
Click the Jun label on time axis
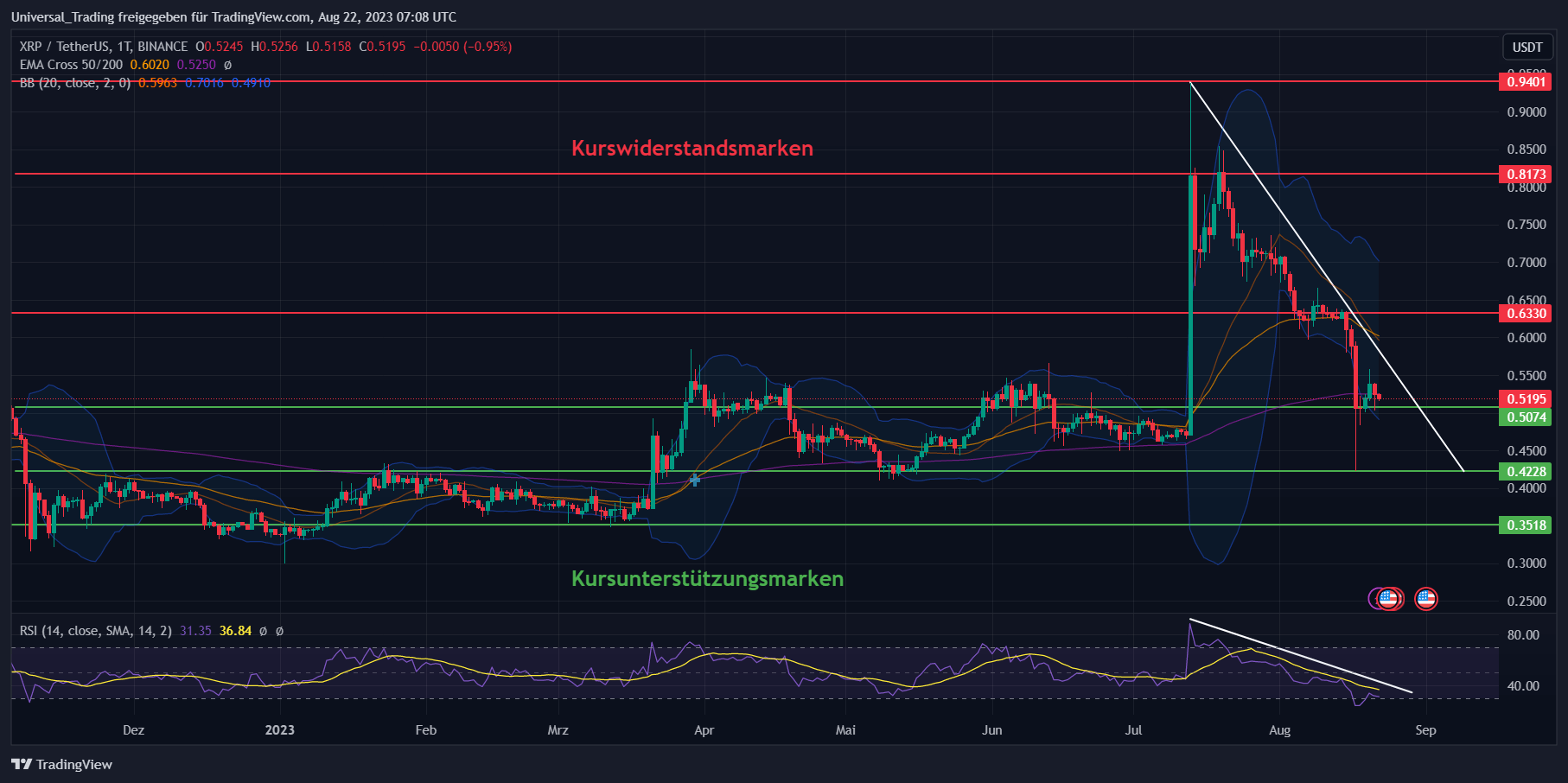[x=991, y=730]
